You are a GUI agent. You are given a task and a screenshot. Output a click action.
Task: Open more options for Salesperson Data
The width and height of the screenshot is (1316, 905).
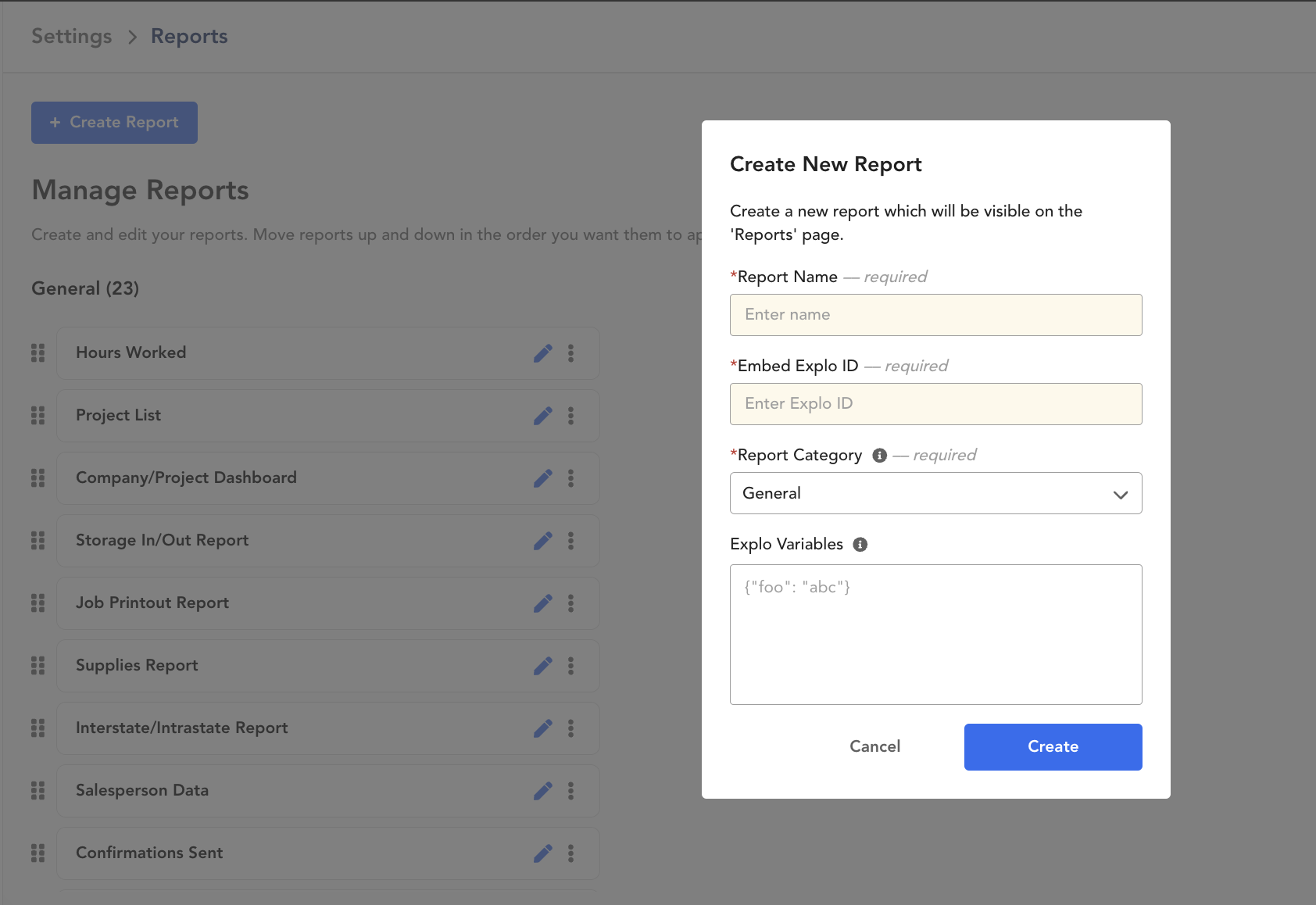coord(571,791)
